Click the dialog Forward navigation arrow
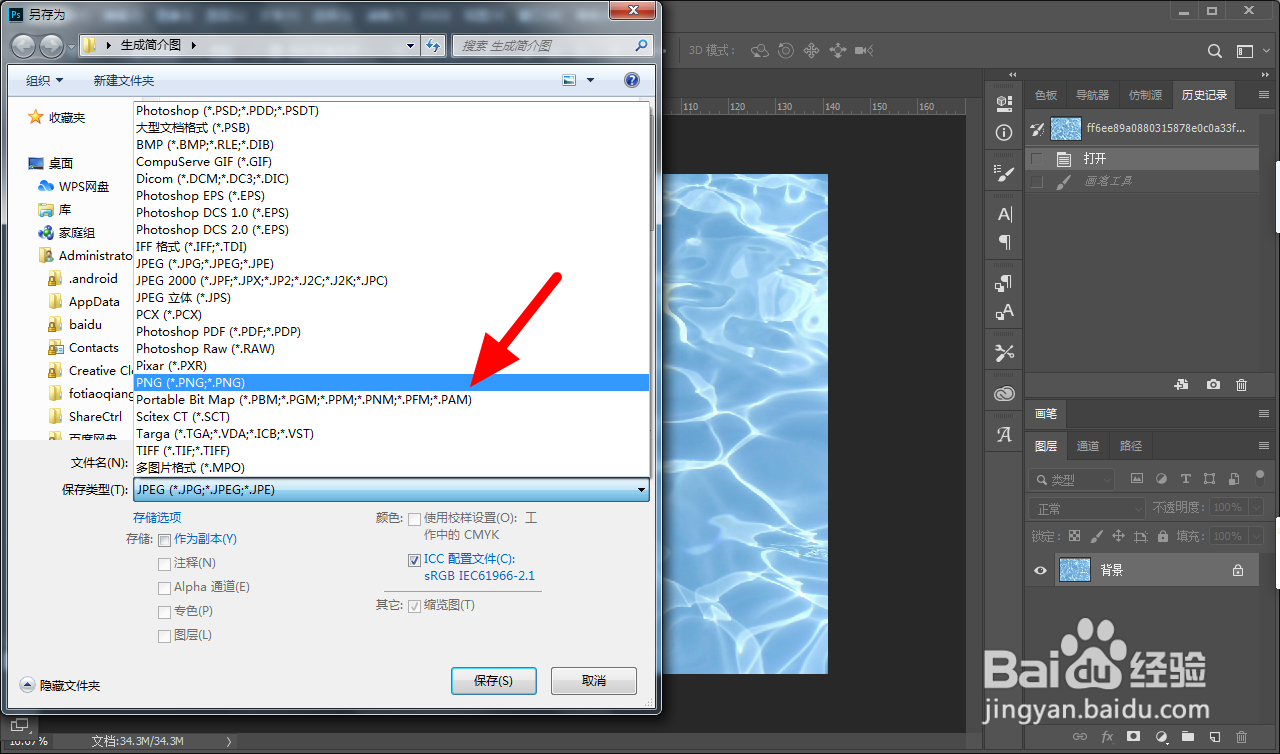This screenshot has height=754, width=1280. tap(51, 45)
